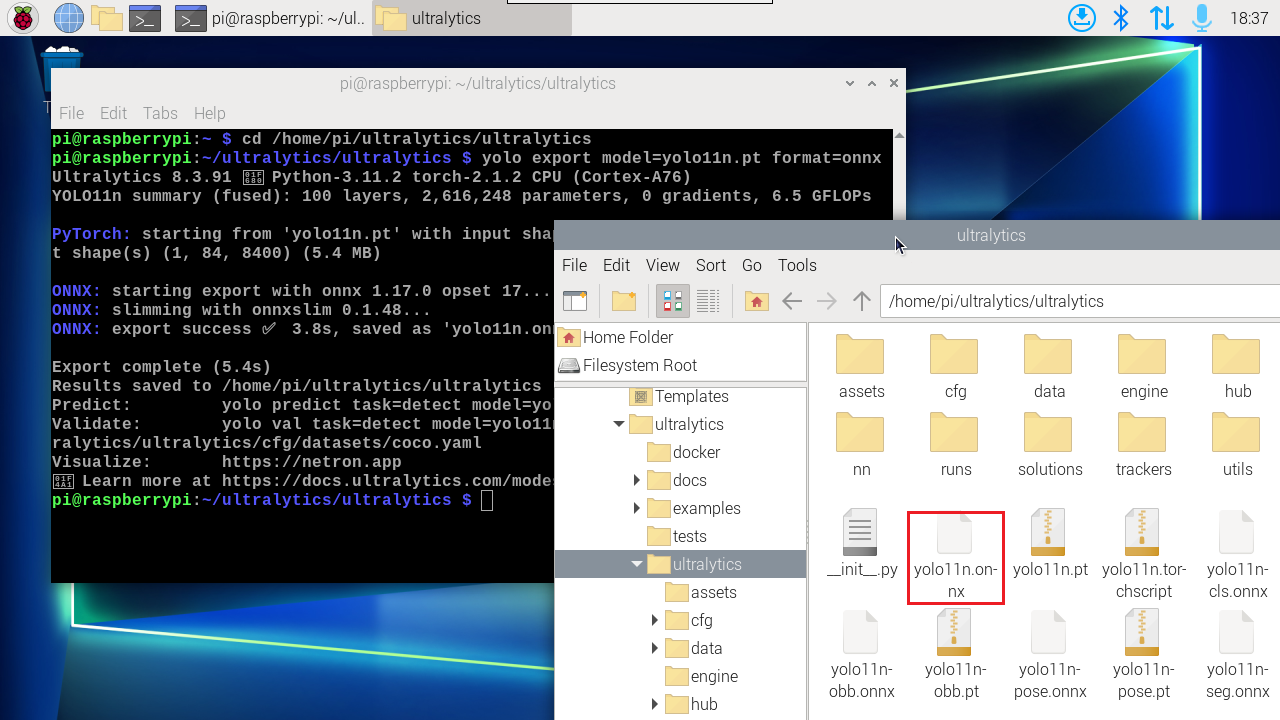The image size is (1280, 720).
Task: Open the file manager Edit menu
Action: (x=616, y=265)
